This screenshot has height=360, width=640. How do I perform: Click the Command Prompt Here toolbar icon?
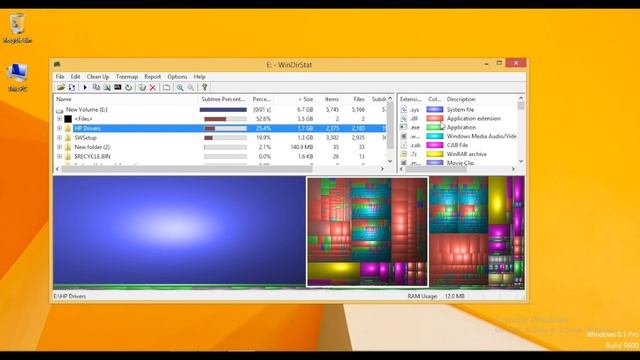point(118,87)
